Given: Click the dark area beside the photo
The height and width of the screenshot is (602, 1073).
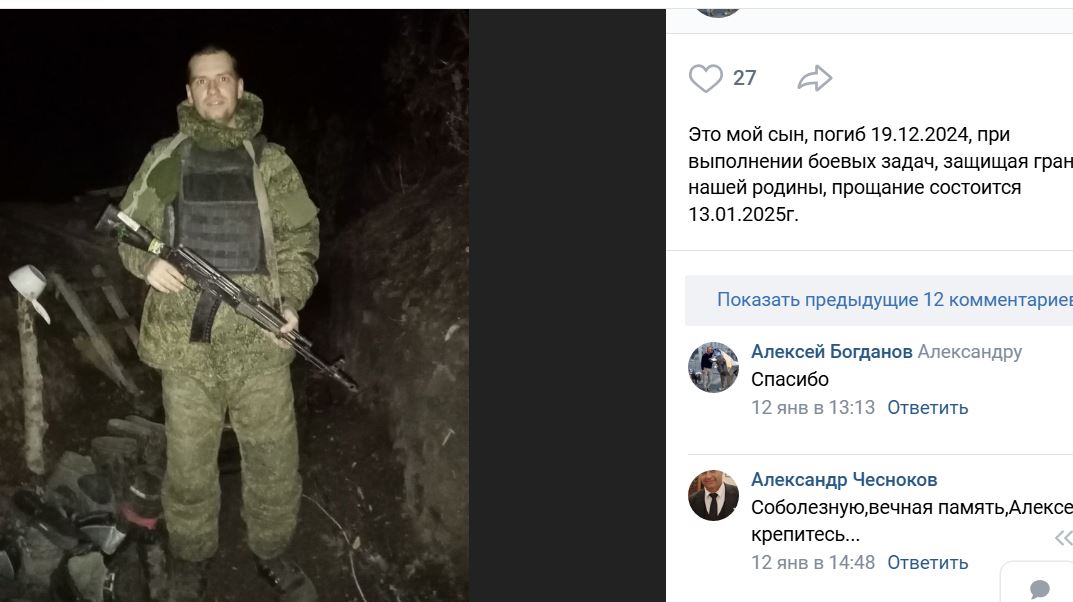Looking at the screenshot, I should [x=567, y=305].
